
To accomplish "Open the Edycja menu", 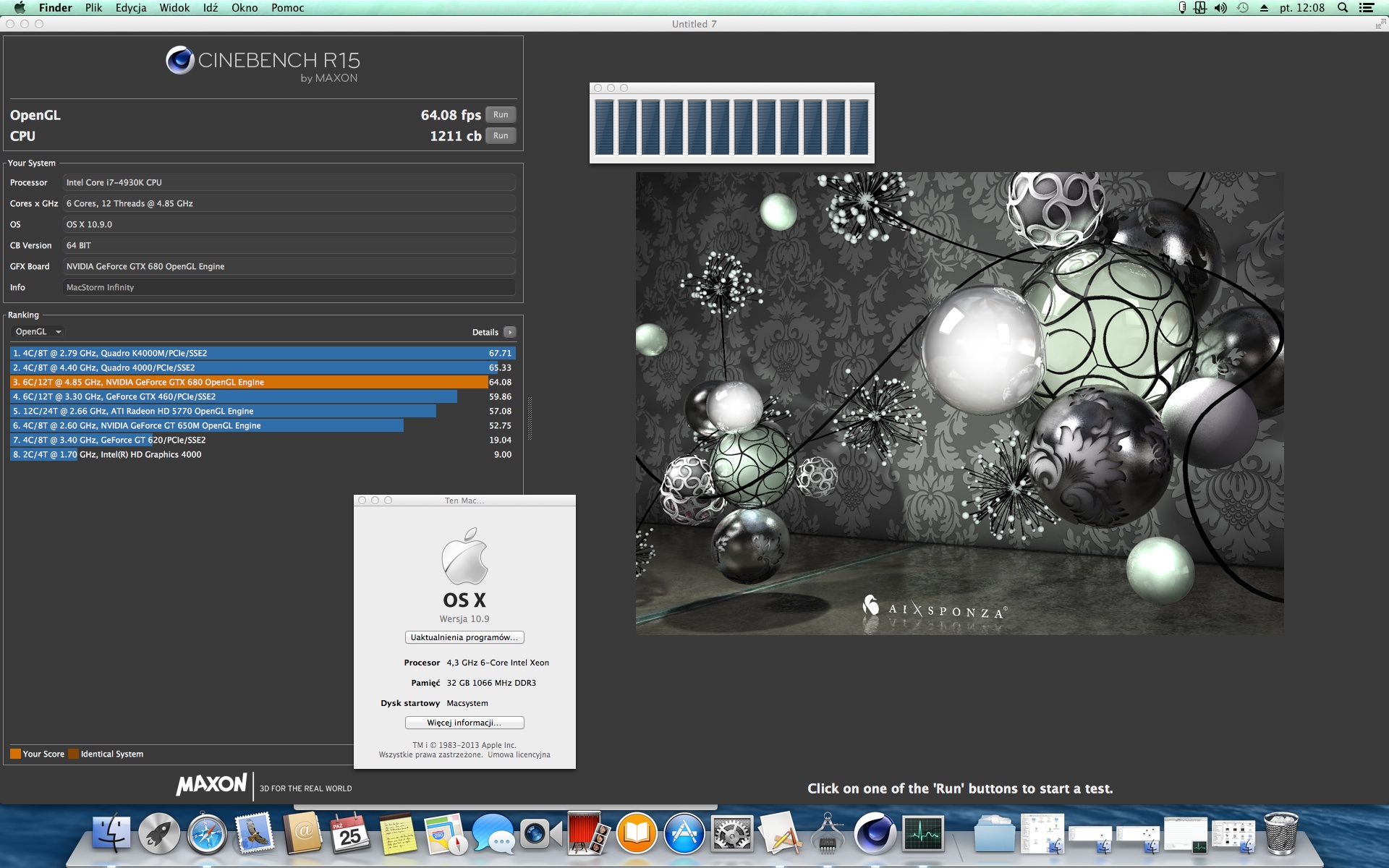I will click(131, 8).
